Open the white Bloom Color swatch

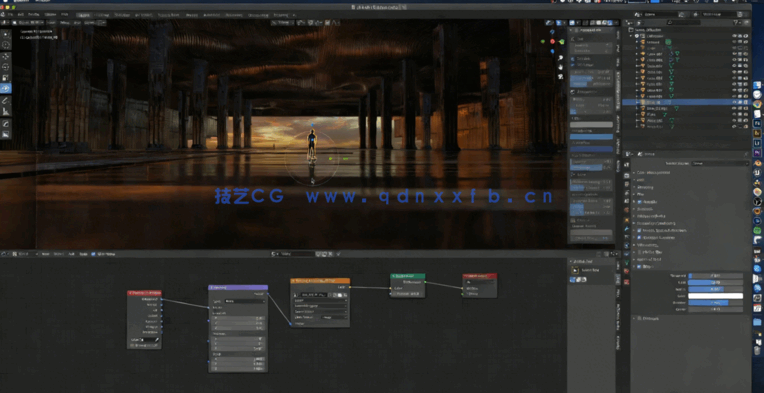click(x=715, y=296)
